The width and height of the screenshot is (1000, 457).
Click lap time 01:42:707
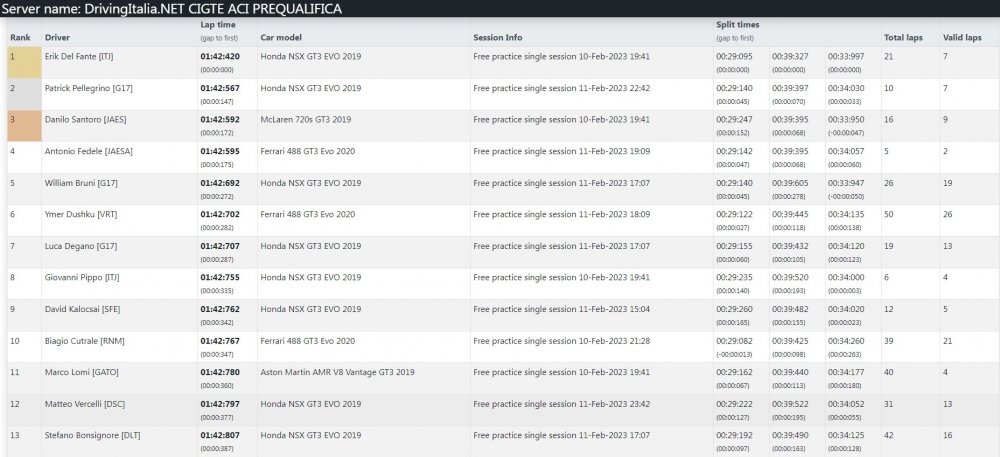[220, 247]
